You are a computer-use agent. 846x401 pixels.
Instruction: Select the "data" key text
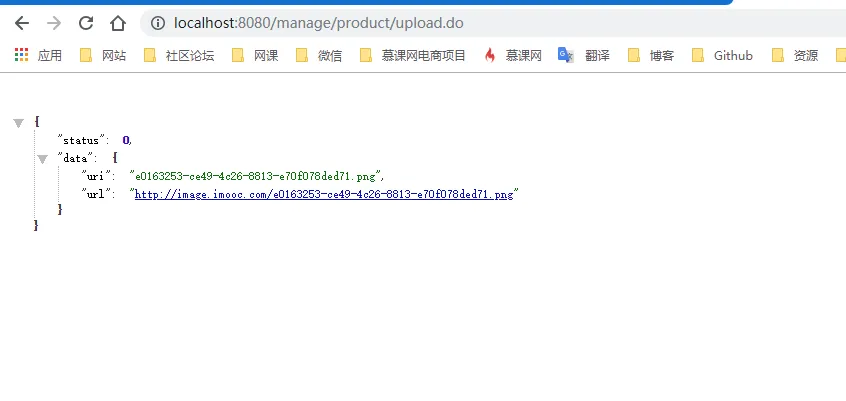[x=78, y=158]
